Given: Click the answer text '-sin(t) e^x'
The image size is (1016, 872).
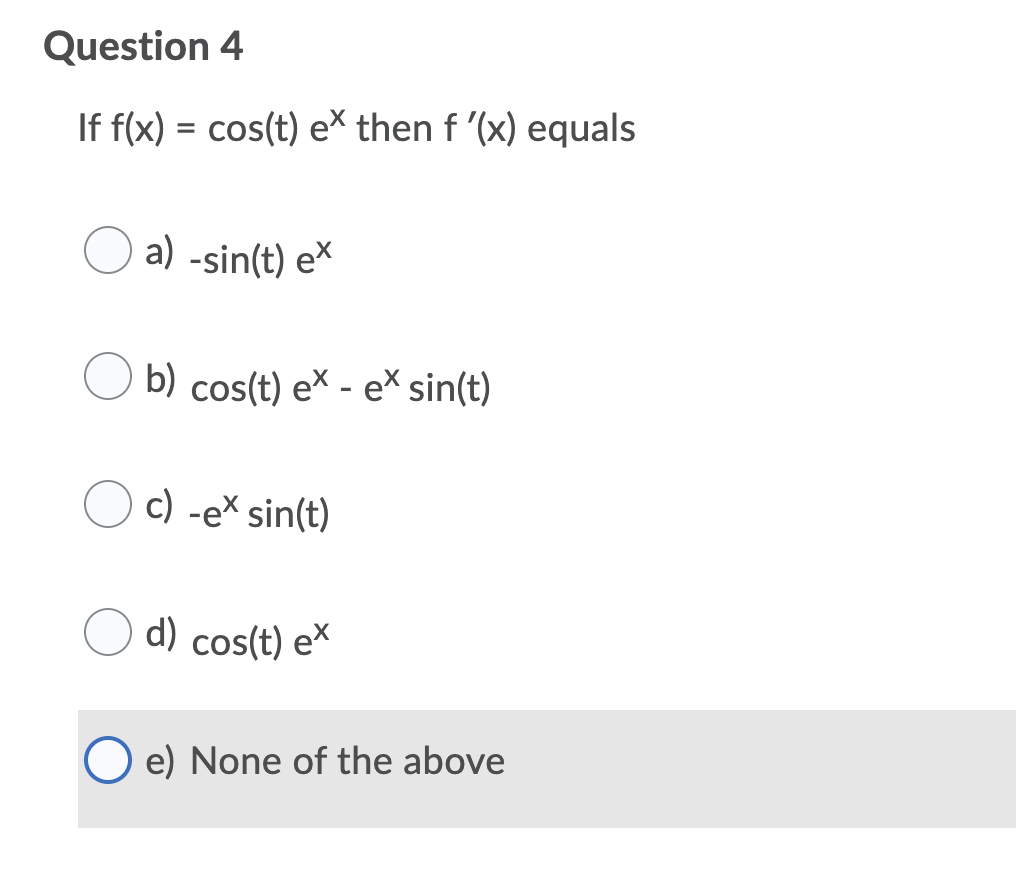Looking at the screenshot, I should pyautogui.click(x=261, y=258).
